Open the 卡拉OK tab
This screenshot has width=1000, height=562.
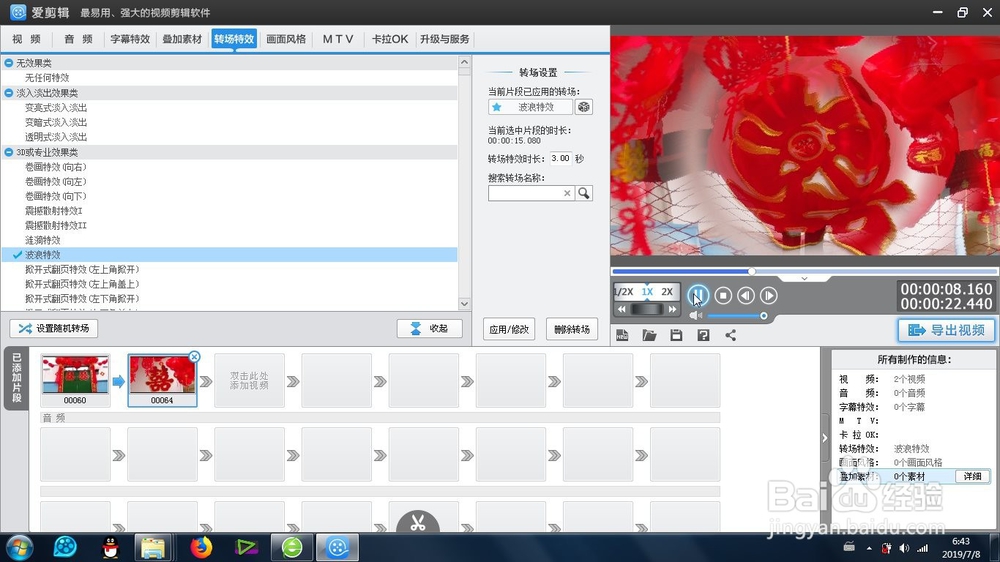coord(390,39)
